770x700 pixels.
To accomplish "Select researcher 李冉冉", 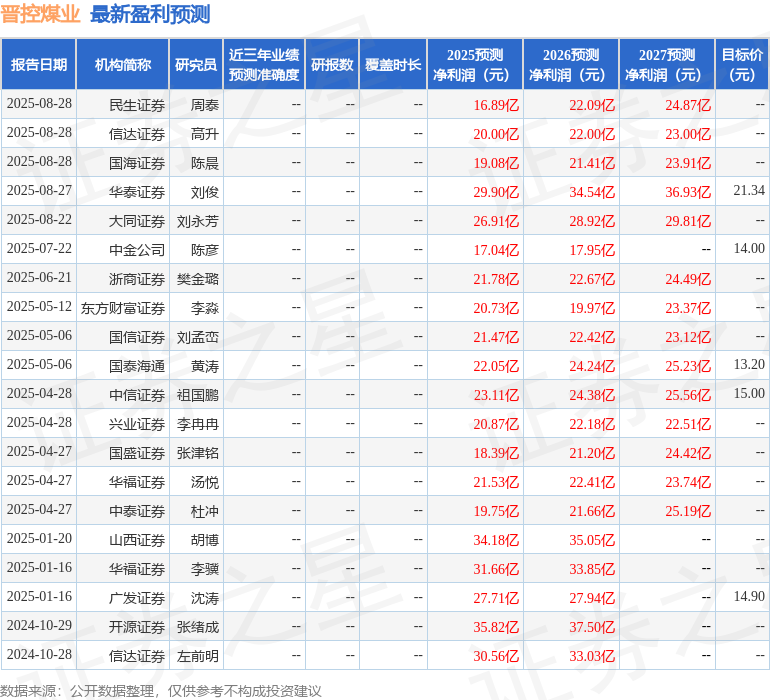I will (198, 423).
